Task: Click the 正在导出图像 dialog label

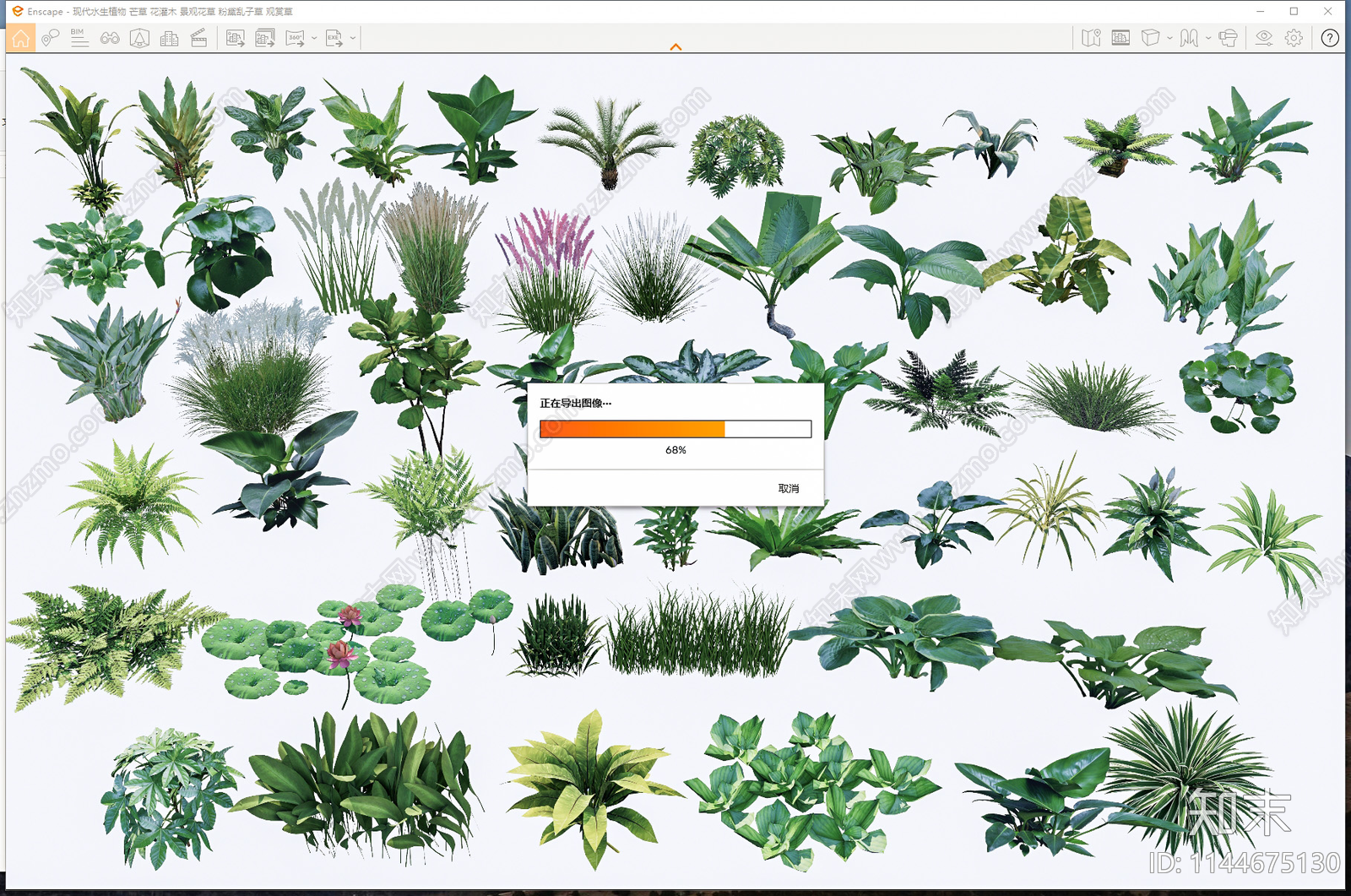Action: point(575,404)
